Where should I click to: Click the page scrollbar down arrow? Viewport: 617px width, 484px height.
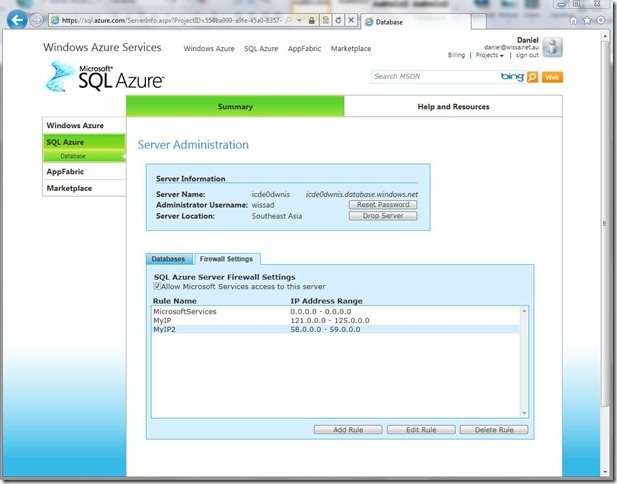tap(605, 471)
